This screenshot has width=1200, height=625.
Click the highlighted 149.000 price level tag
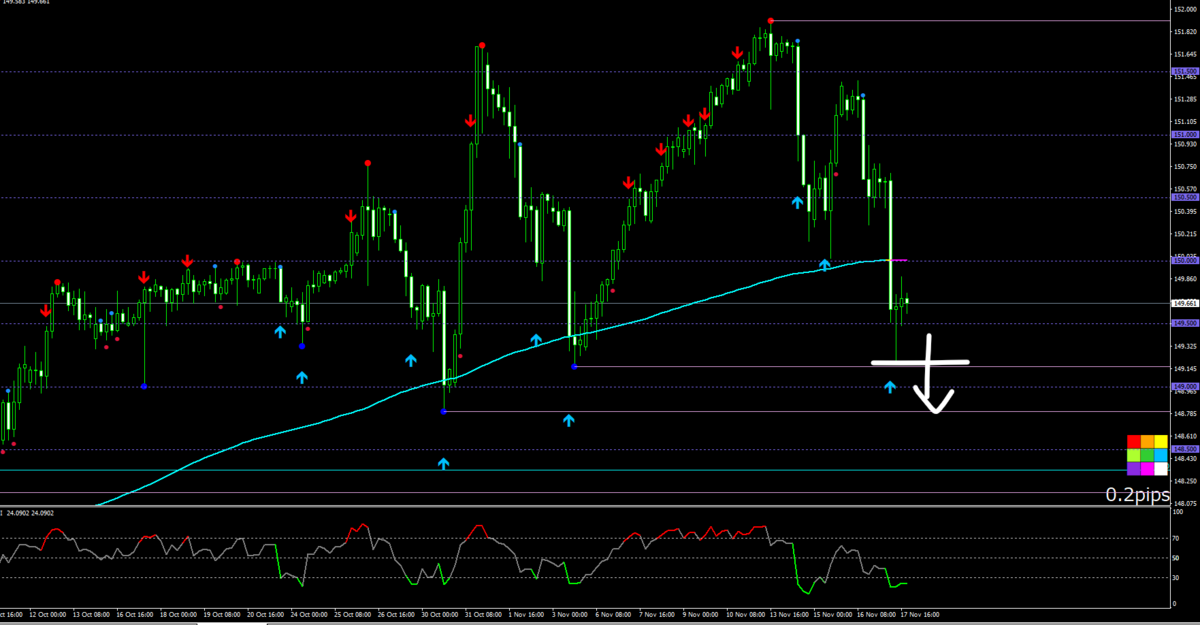1185,386
